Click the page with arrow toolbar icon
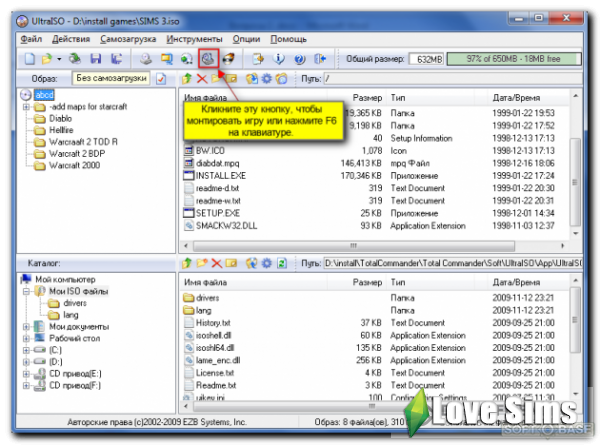600x445 pixels. [x=258, y=59]
